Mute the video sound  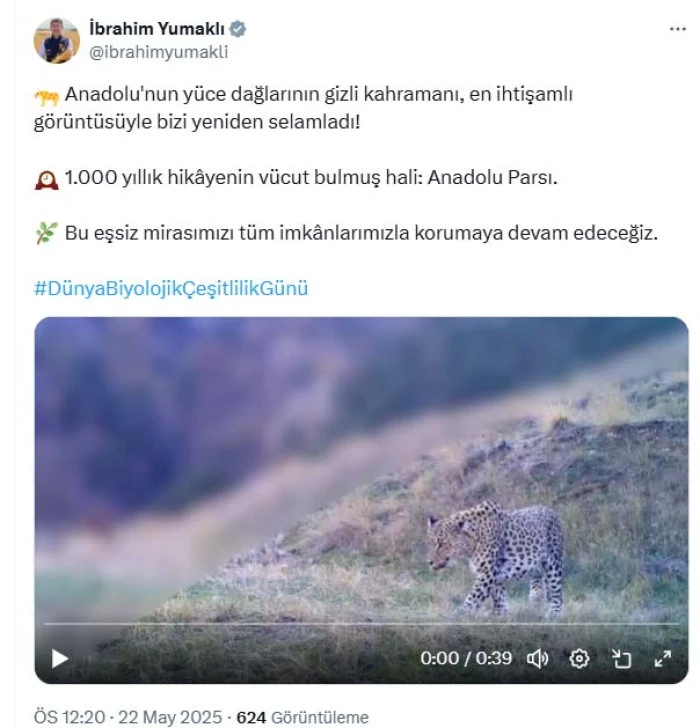(538, 658)
